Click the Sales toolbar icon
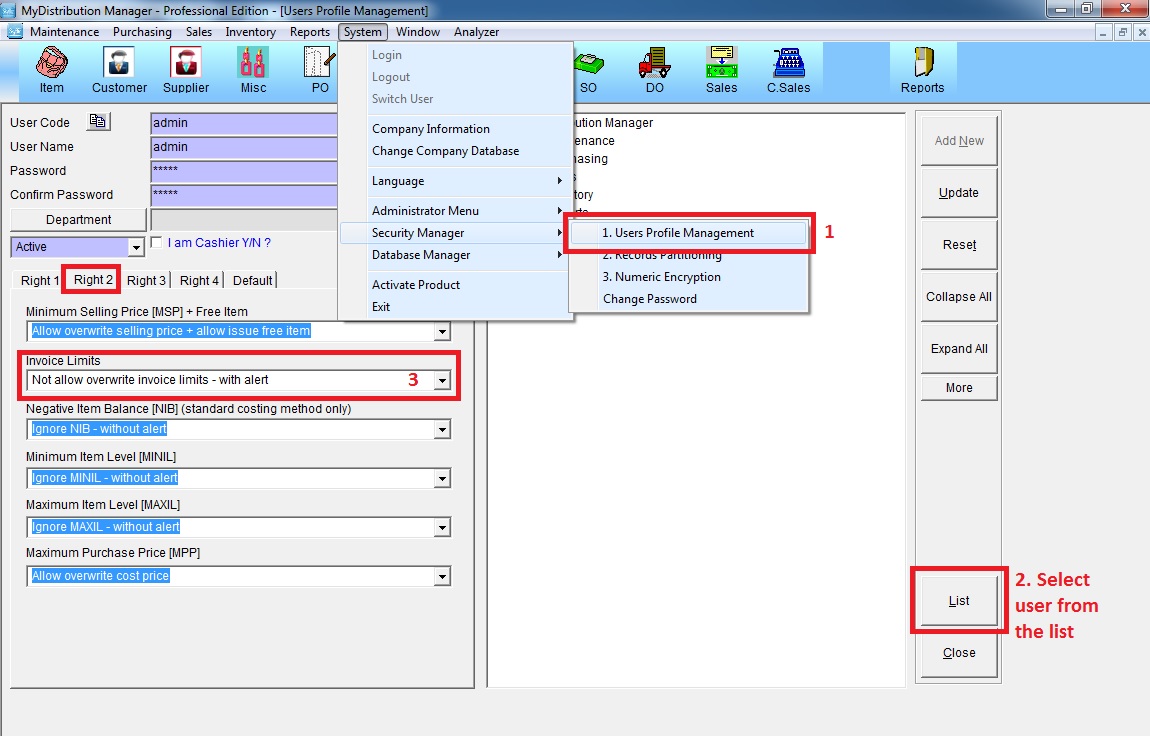This screenshot has height=736, width=1150. click(721, 70)
